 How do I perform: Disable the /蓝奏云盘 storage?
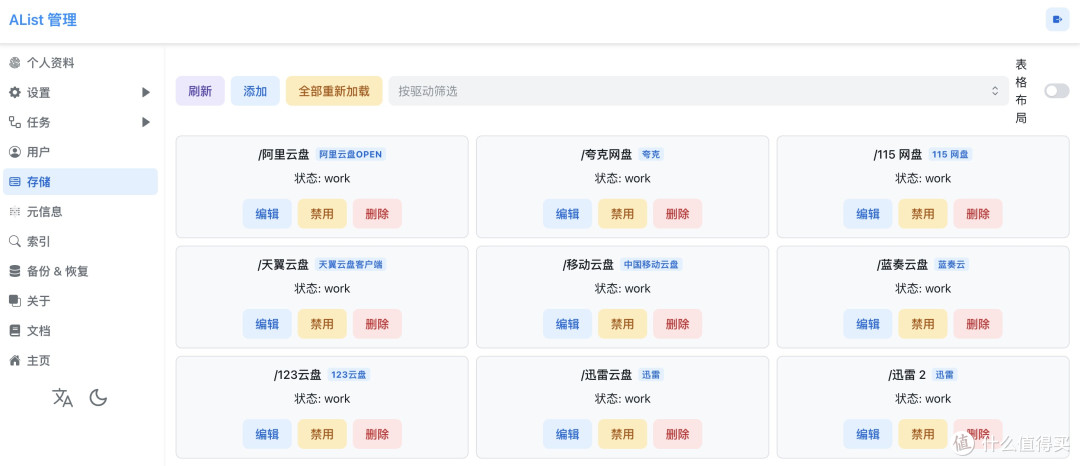point(923,324)
